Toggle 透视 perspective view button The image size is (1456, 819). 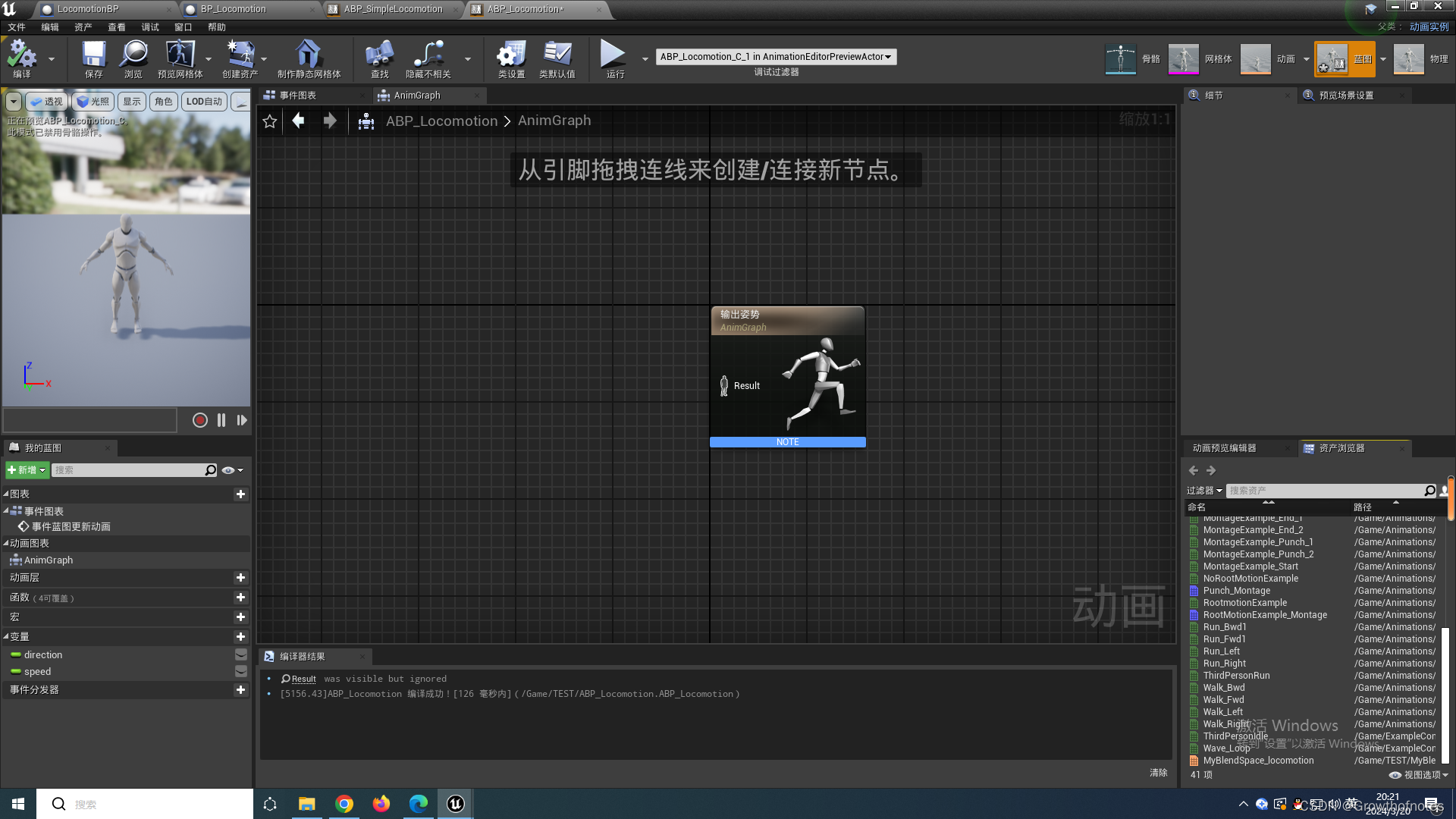46,102
